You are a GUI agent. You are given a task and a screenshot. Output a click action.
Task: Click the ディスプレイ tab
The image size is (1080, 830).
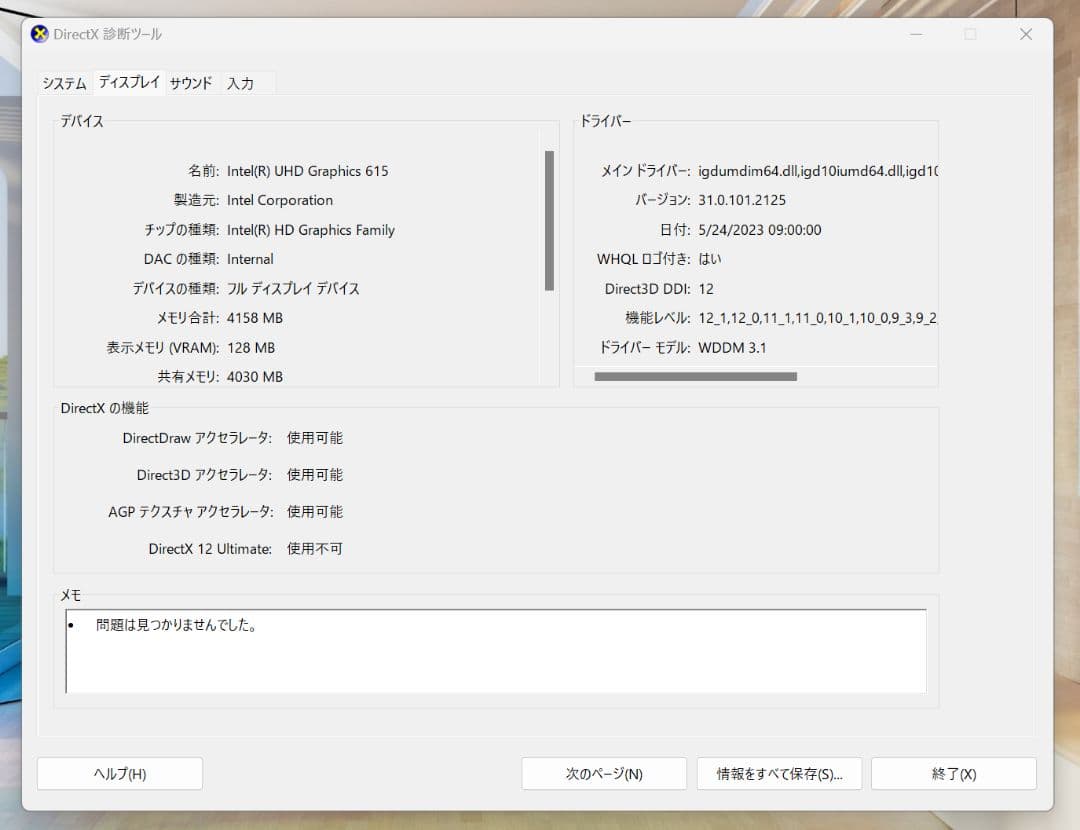pos(128,83)
